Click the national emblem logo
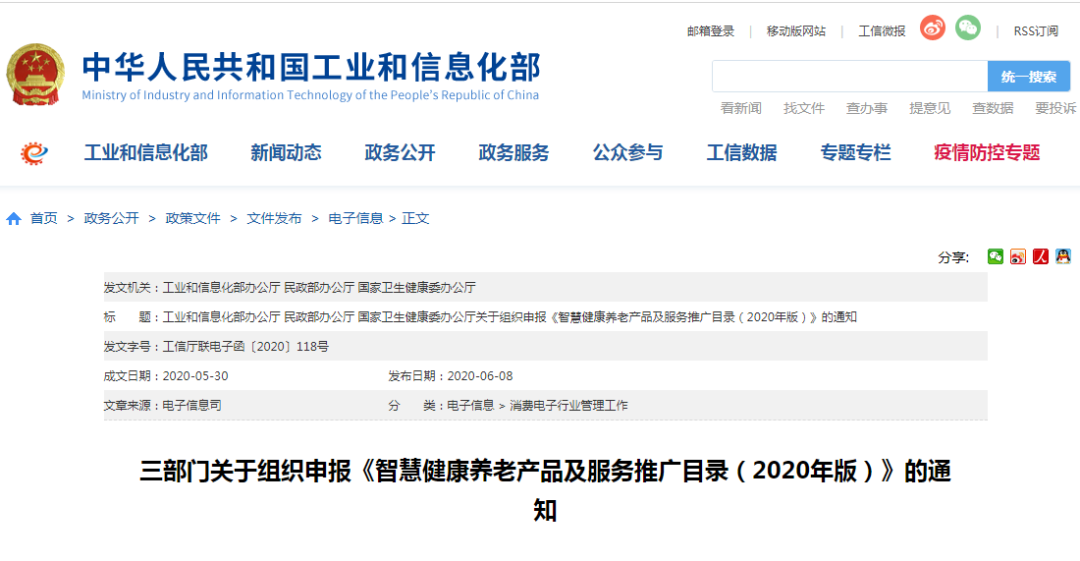This screenshot has width=1080, height=561. coord(35,74)
